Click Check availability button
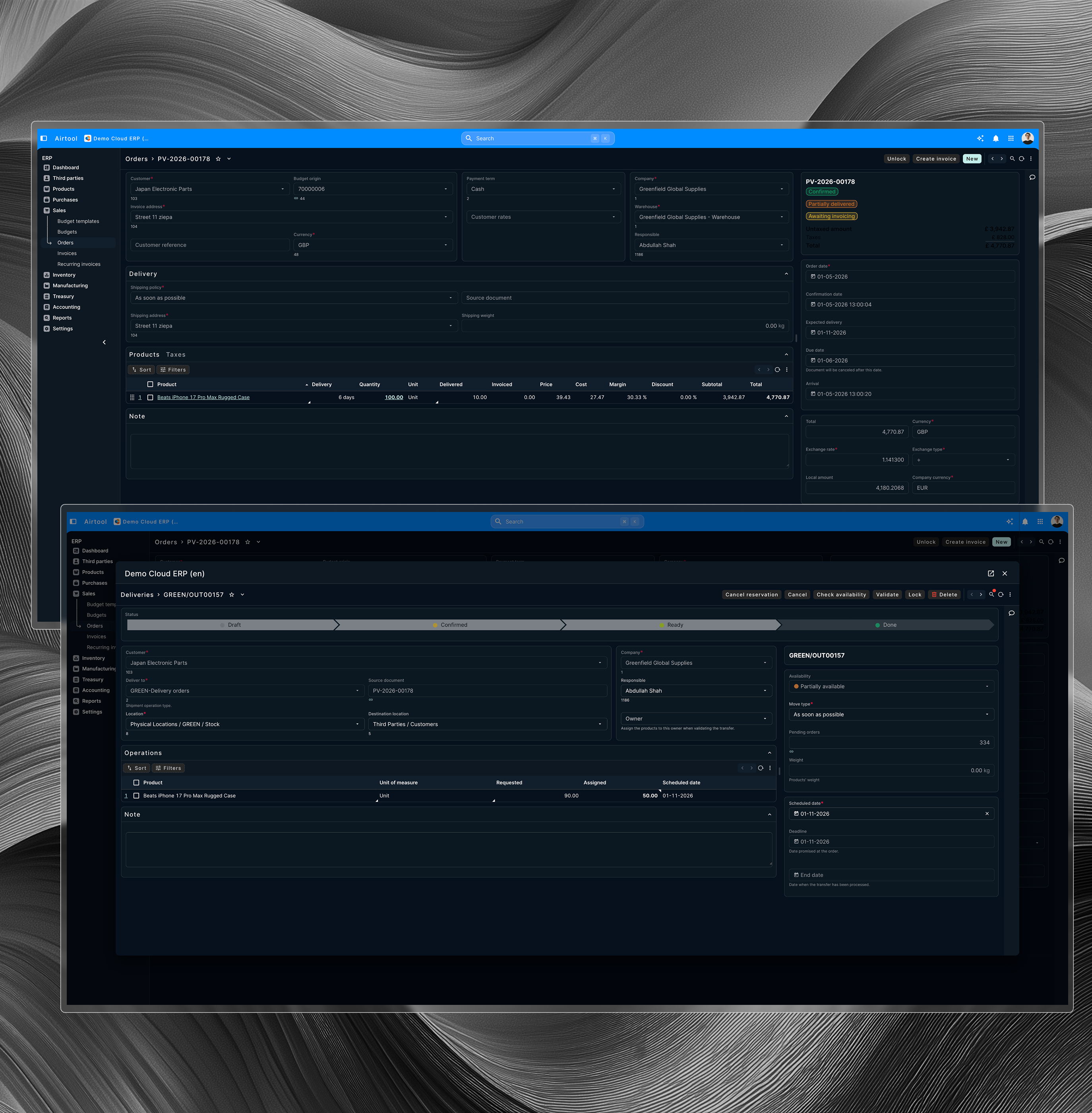Viewport: 1092px width, 1113px height. click(x=841, y=595)
